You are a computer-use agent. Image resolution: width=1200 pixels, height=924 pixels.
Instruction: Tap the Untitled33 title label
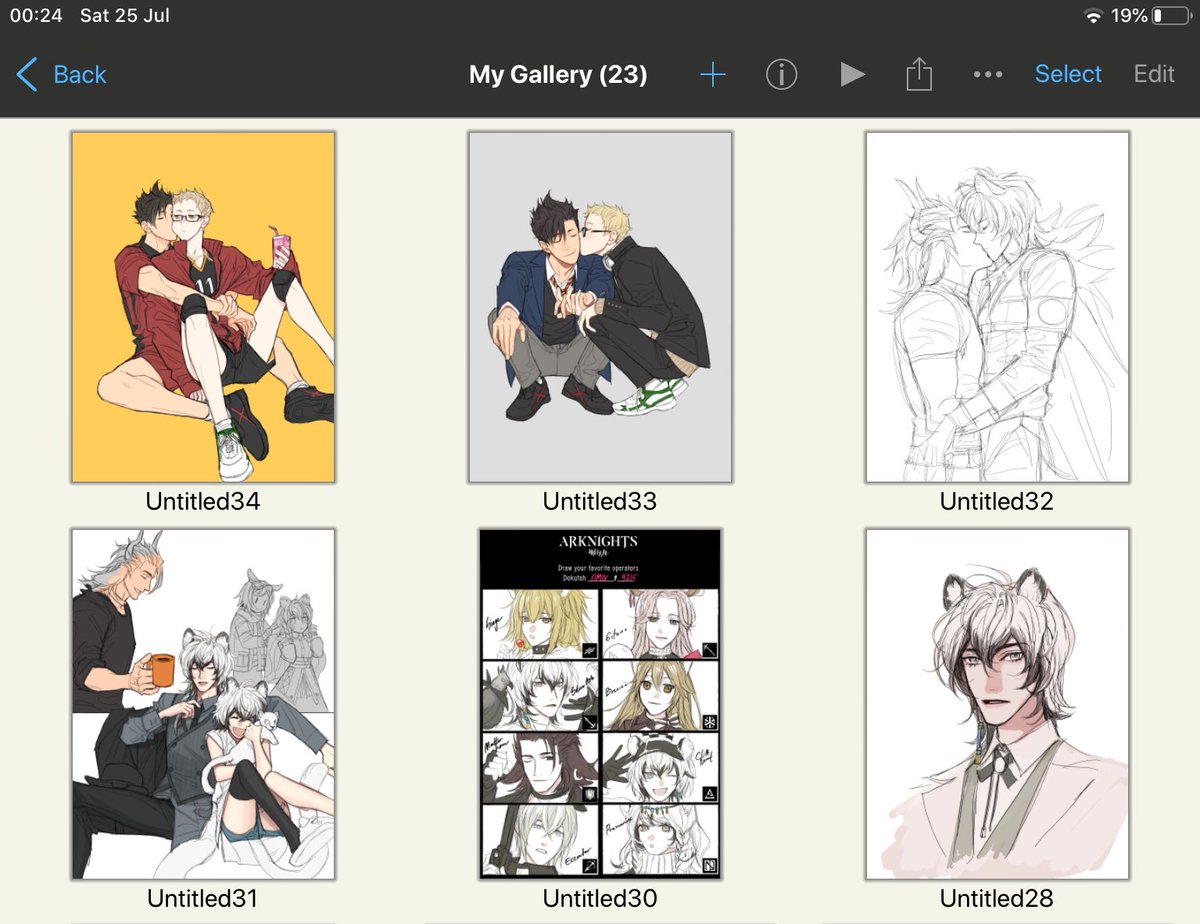tap(600, 501)
